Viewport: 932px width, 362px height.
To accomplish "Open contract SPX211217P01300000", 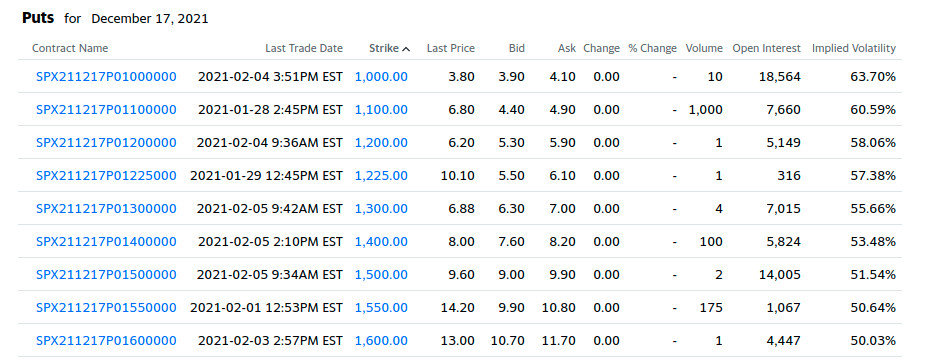I will [x=106, y=209].
